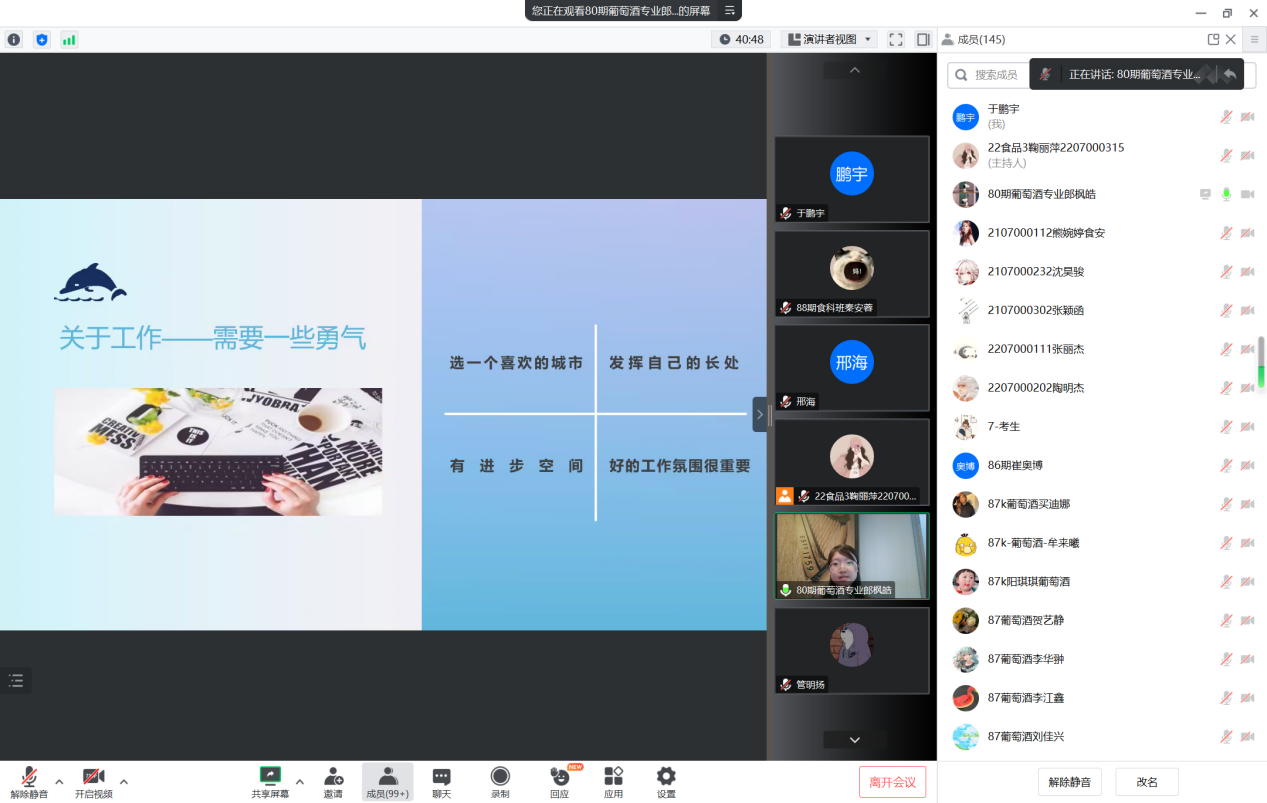Open the members panel hamburger menu
Image resolution: width=1267 pixels, height=803 pixels.
(1254, 40)
